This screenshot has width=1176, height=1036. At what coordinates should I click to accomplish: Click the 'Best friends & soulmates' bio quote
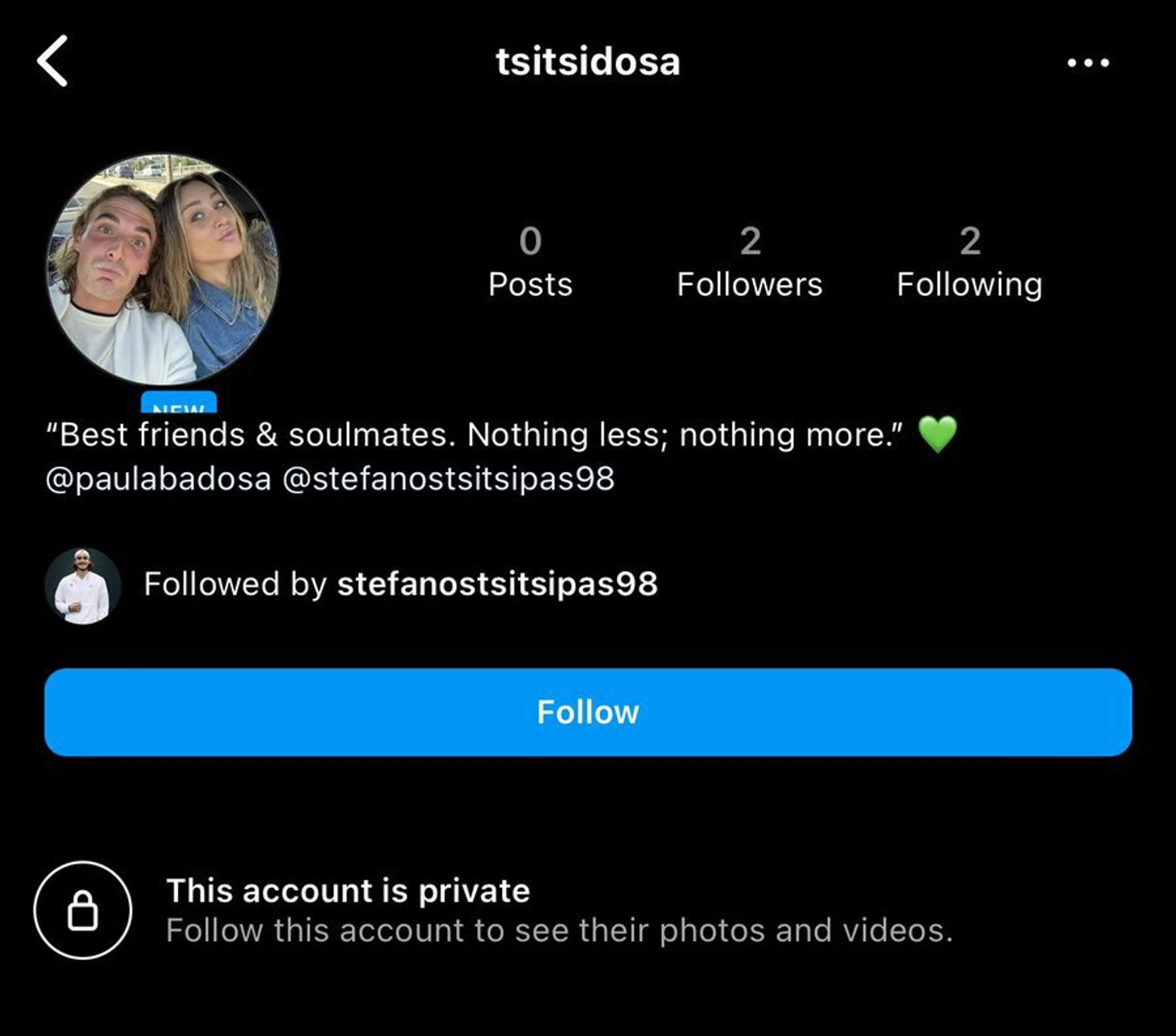tap(475, 435)
